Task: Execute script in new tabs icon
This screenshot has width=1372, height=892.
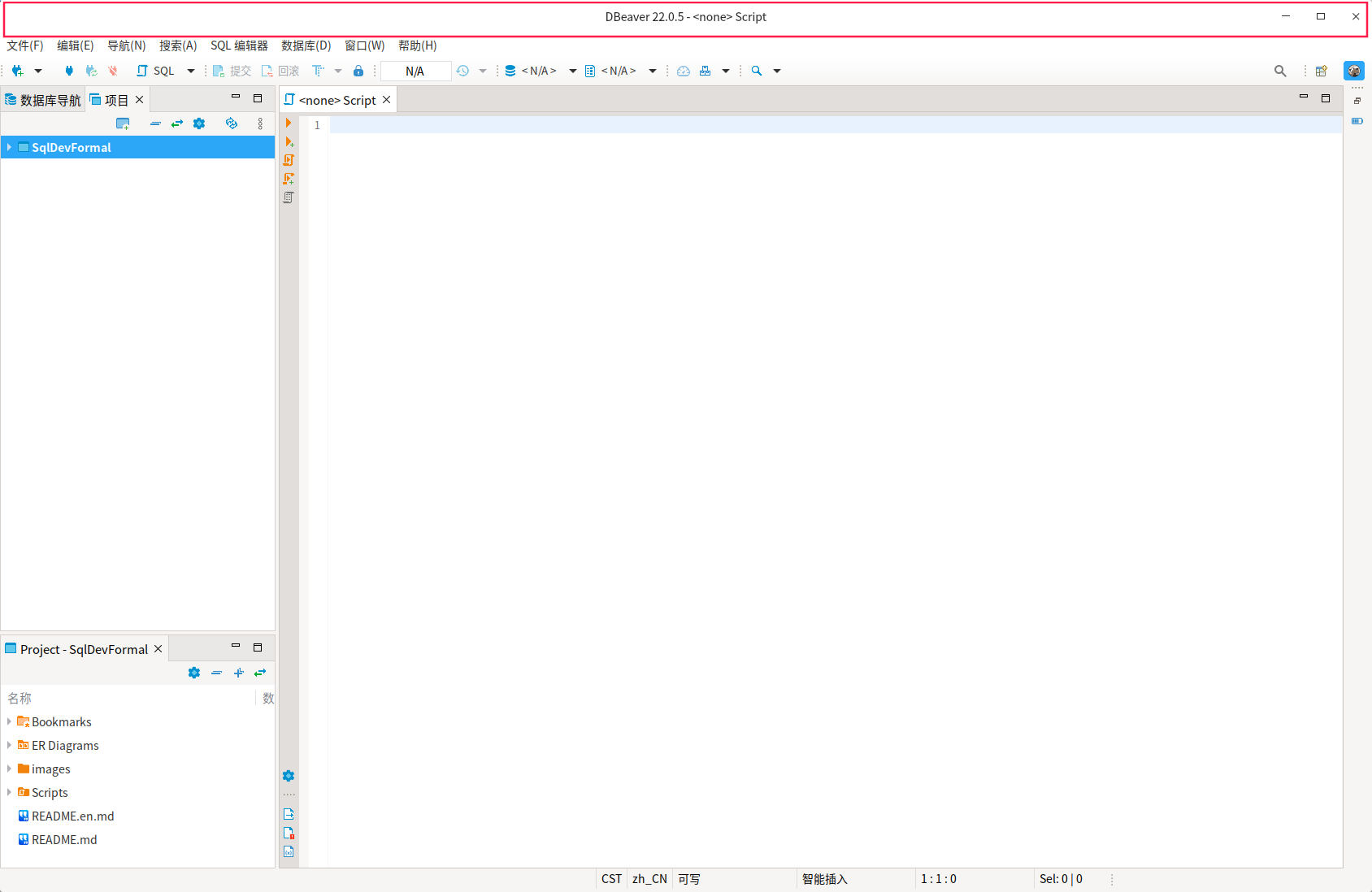Action: (289, 179)
